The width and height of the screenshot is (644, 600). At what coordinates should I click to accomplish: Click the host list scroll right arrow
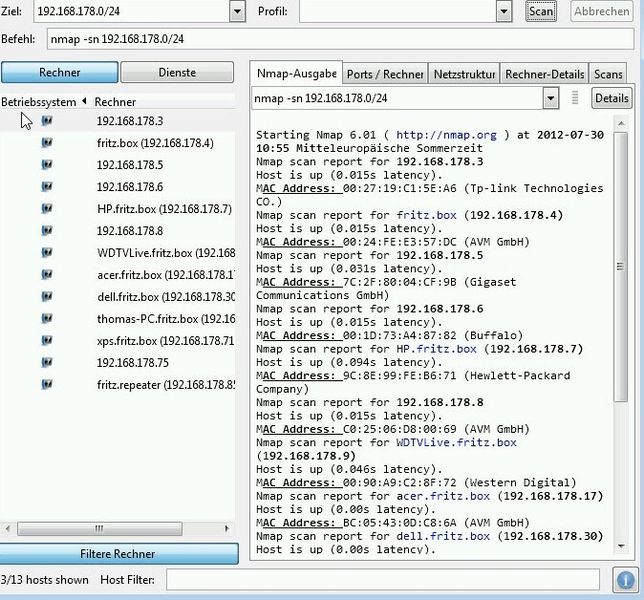[226, 529]
